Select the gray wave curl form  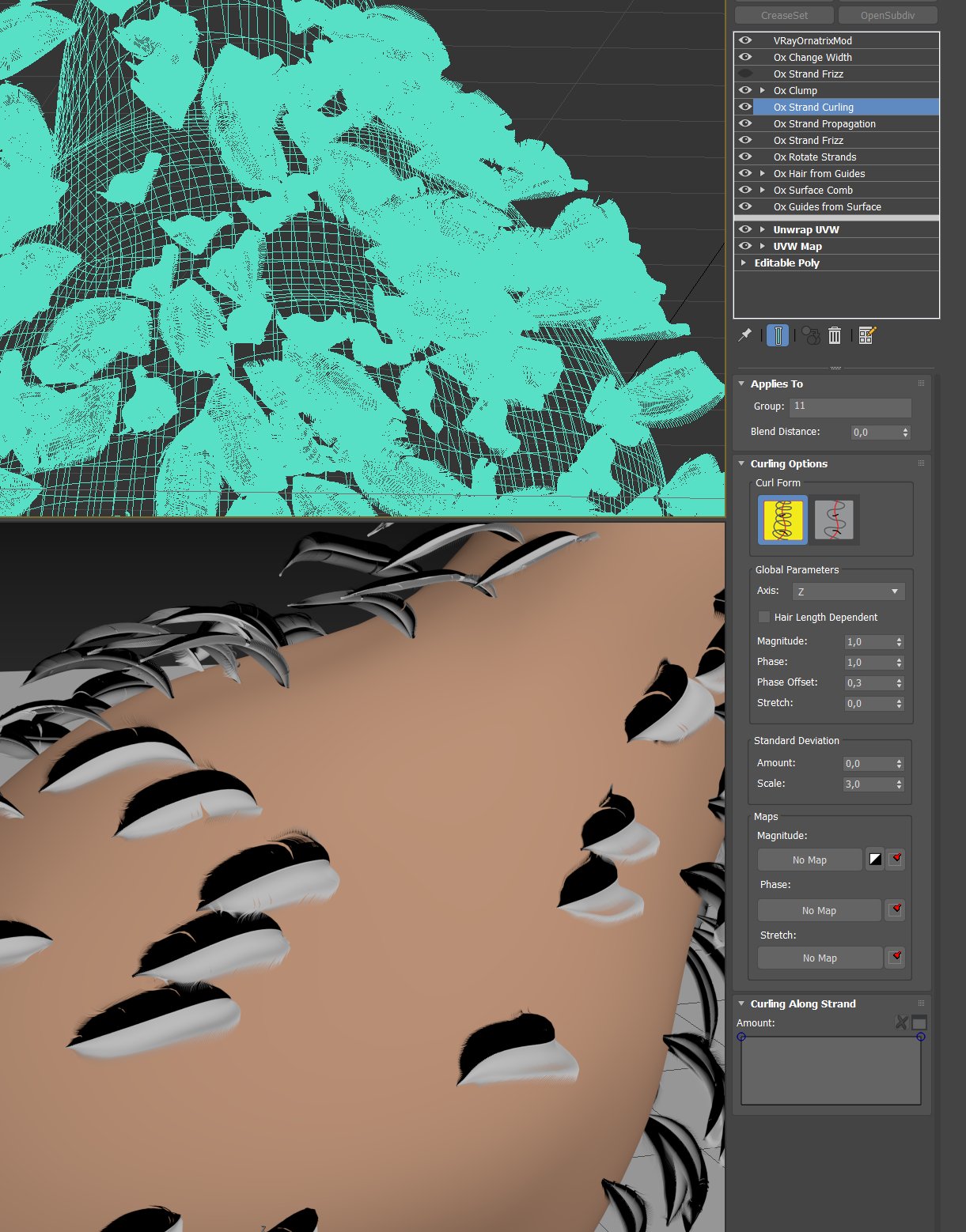pos(834,520)
